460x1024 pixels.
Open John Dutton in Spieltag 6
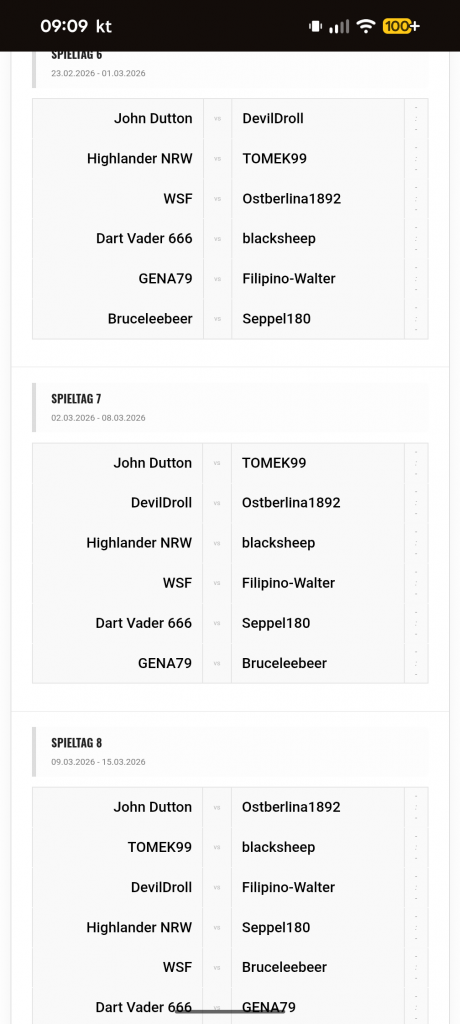[x=154, y=118]
